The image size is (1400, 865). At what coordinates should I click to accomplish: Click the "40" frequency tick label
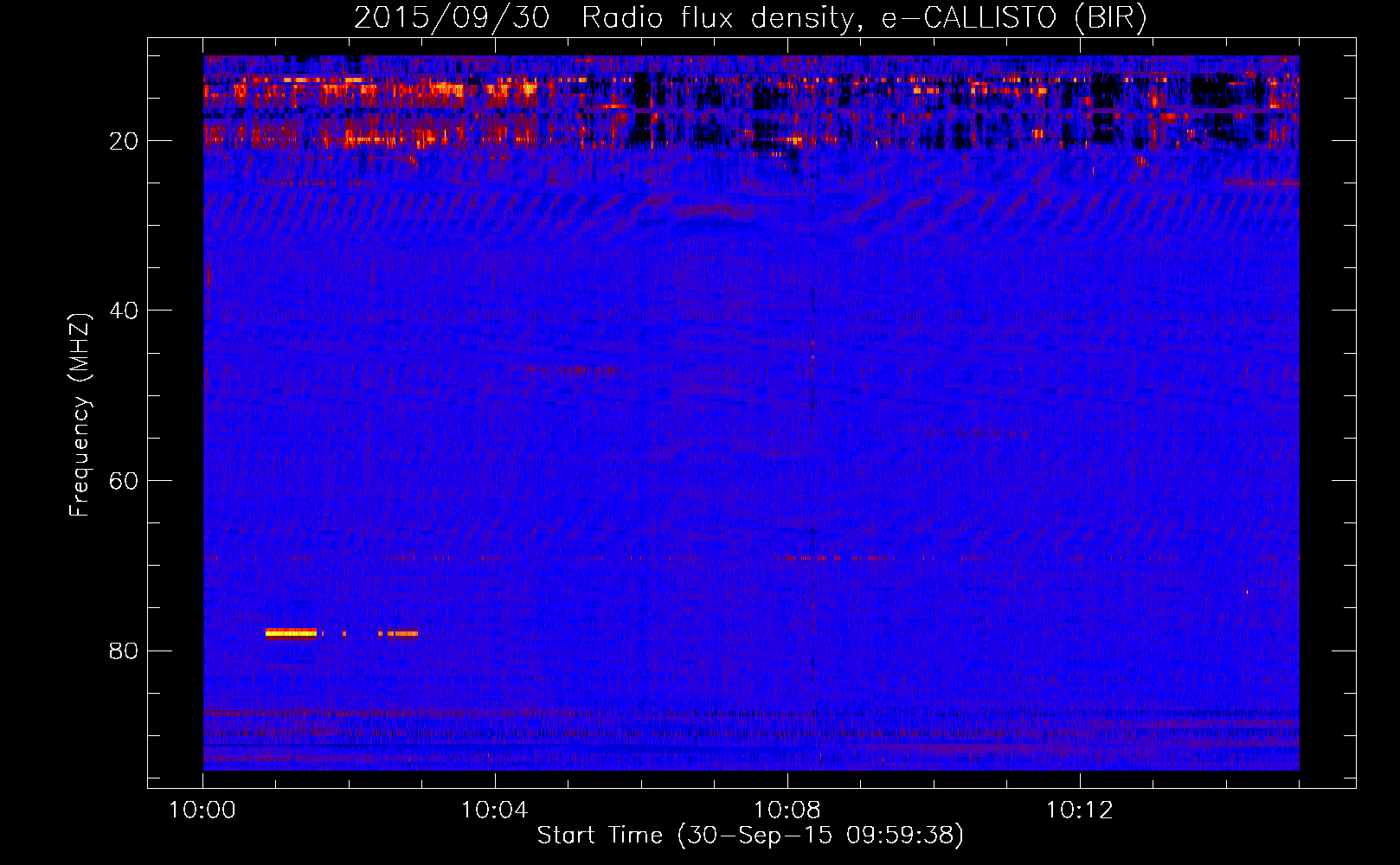125,311
